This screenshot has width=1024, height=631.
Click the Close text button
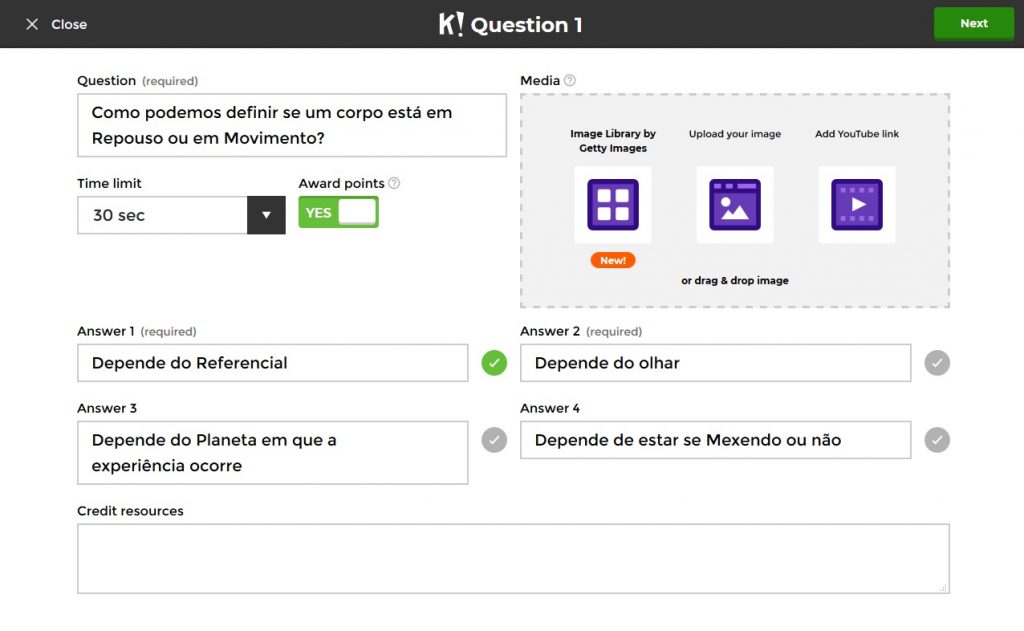point(69,24)
